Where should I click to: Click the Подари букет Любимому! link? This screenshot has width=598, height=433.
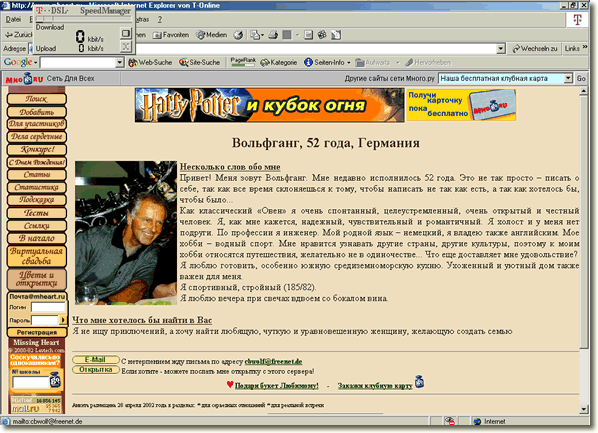pyautogui.click(x=276, y=386)
